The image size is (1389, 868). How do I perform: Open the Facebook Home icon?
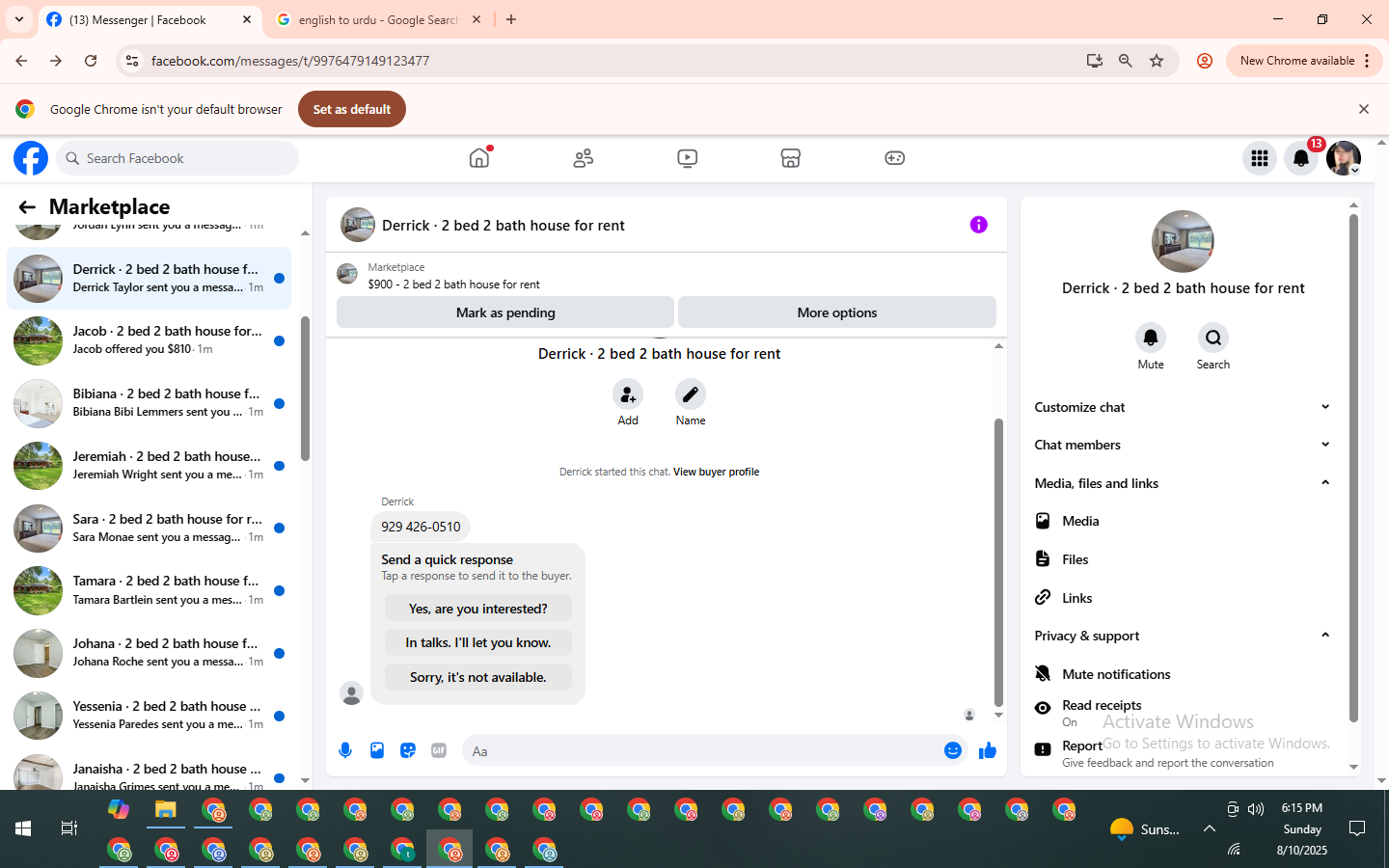[479, 158]
